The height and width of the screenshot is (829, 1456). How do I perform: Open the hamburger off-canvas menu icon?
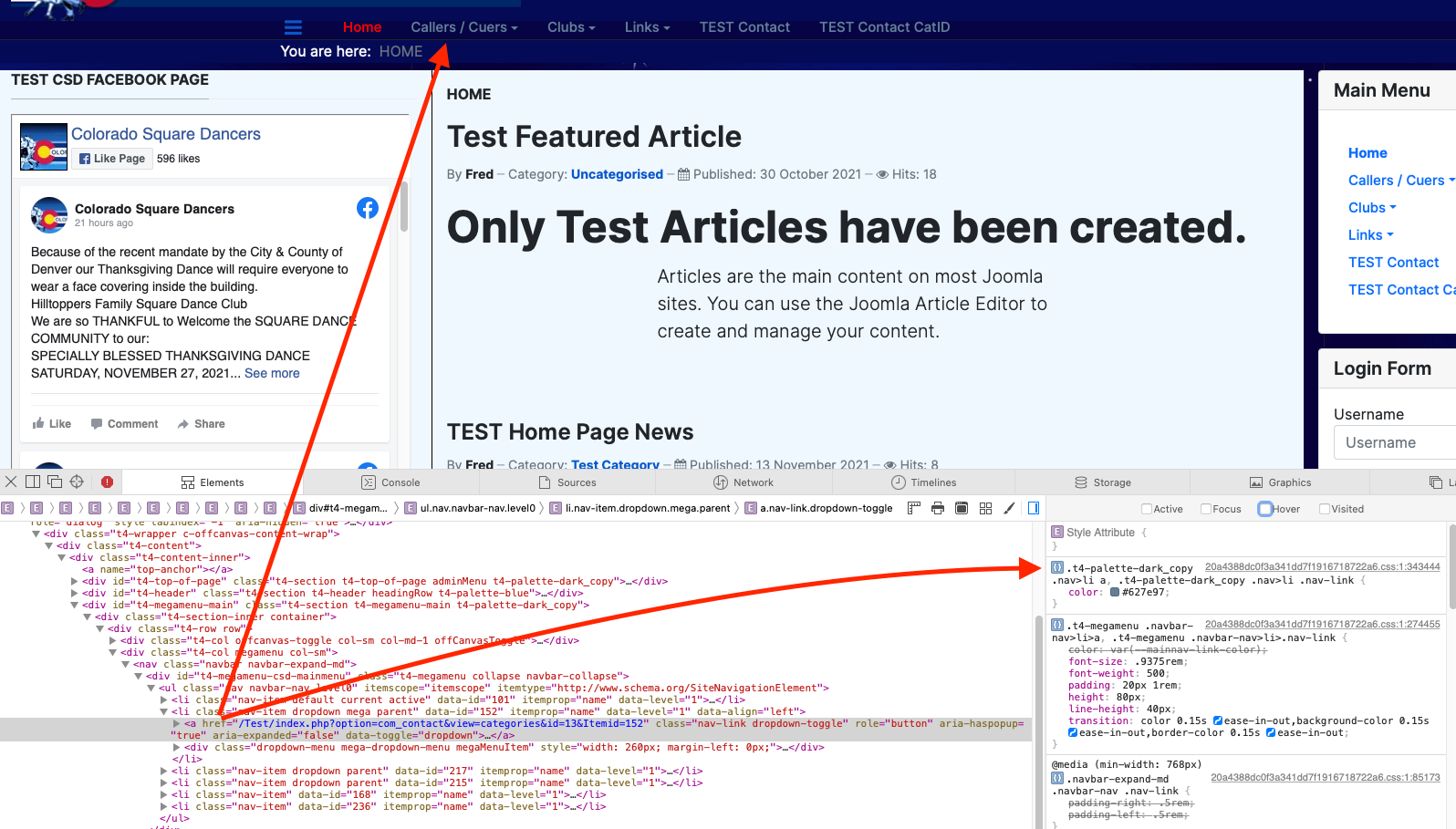(293, 27)
